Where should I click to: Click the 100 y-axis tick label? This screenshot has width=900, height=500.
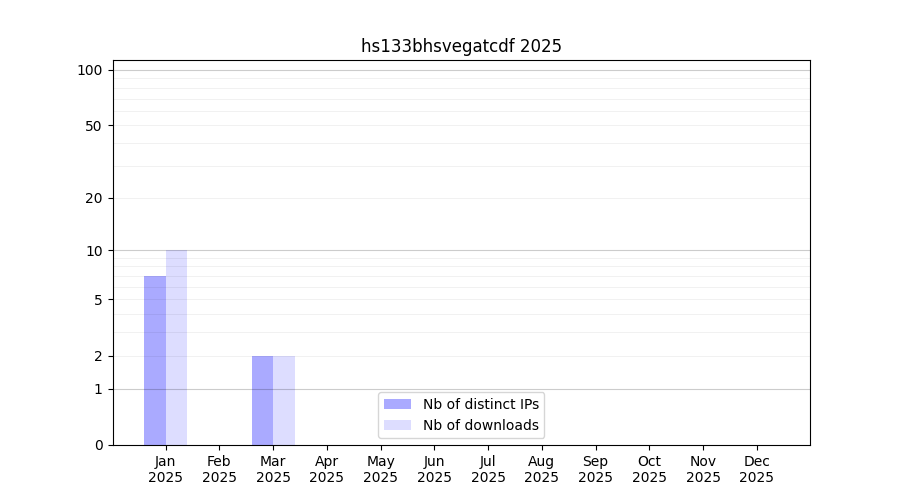pos(90,70)
